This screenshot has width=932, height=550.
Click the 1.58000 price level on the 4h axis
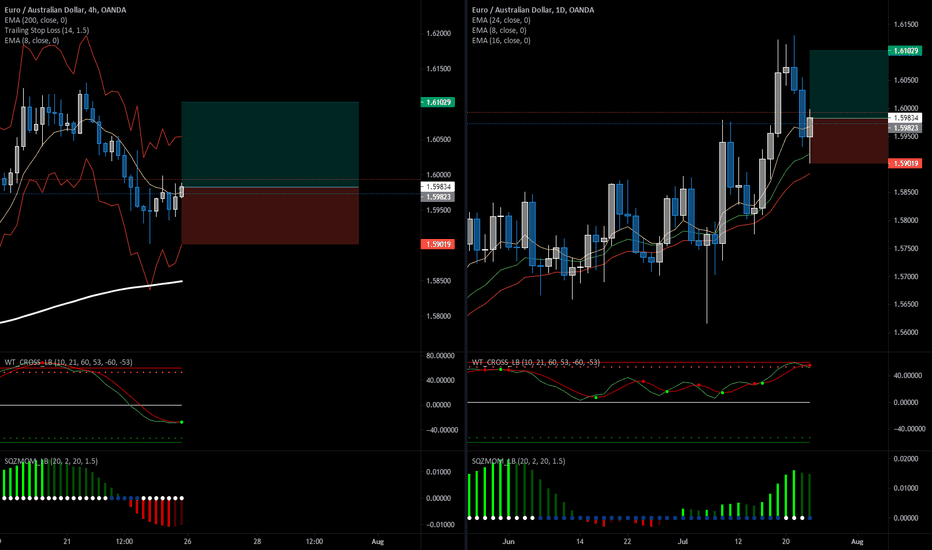[439, 316]
